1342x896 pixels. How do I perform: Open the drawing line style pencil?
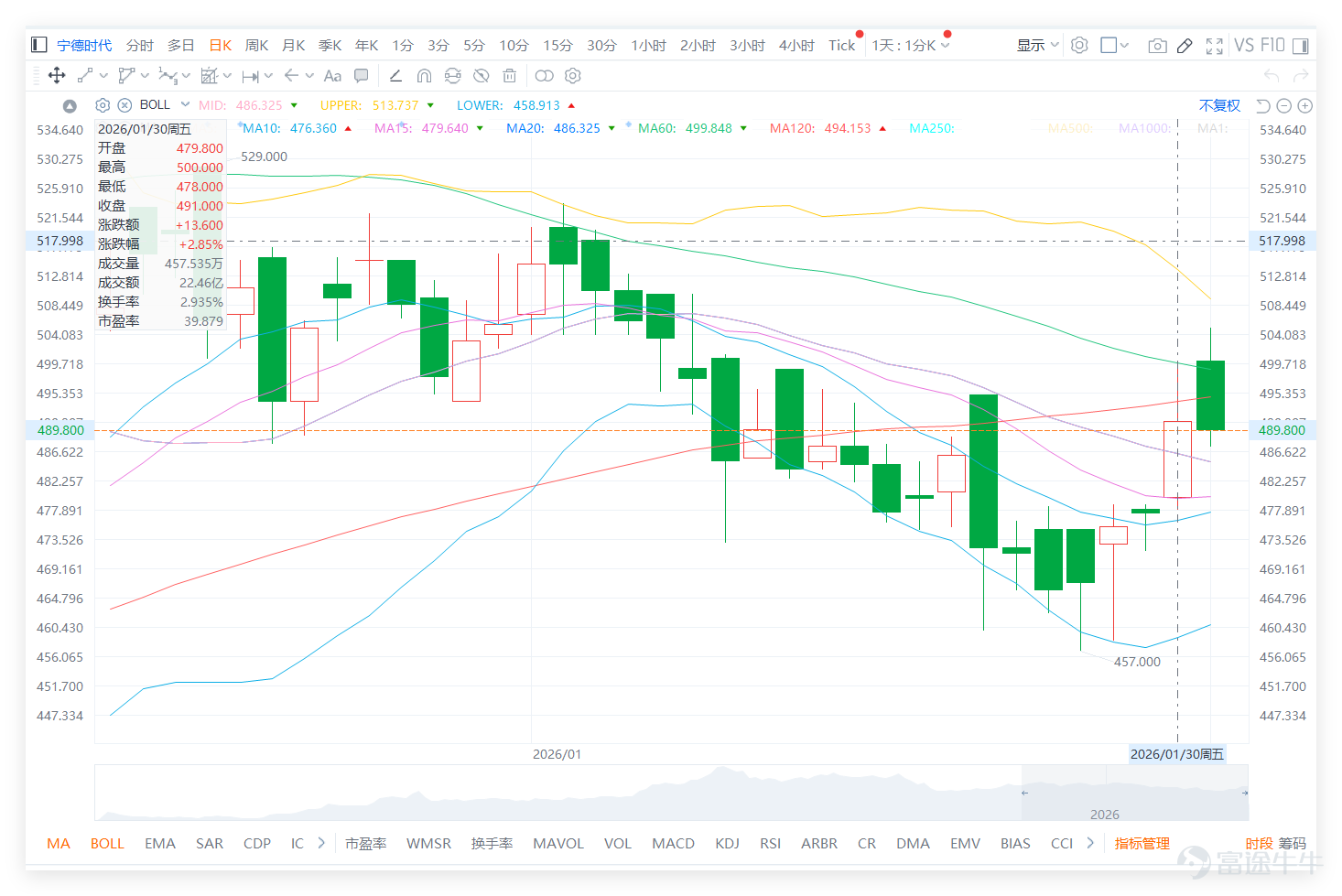[x=395, y=76]
